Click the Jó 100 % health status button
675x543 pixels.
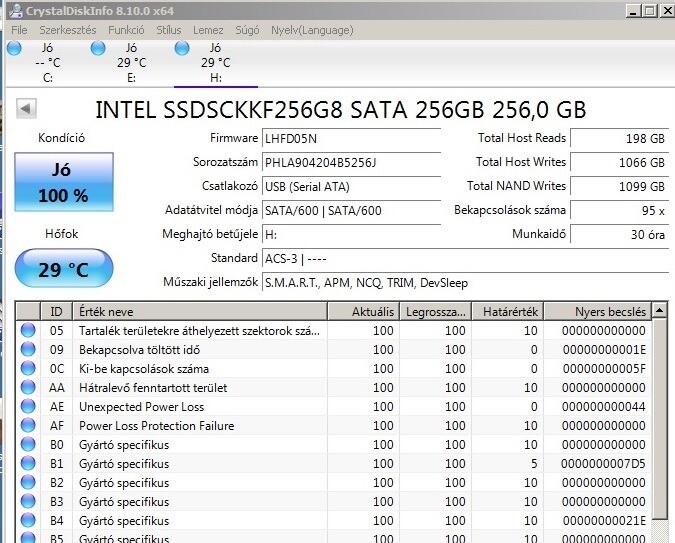pos(62,183)
